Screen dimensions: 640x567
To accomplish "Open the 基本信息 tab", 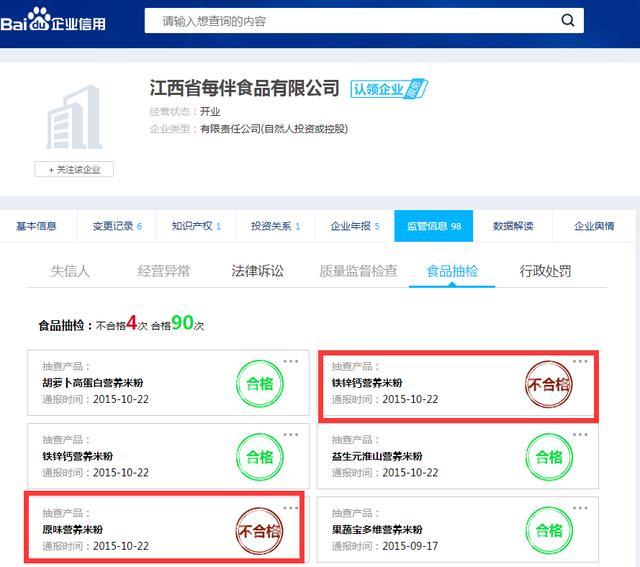I will click(x=36, y=226).
